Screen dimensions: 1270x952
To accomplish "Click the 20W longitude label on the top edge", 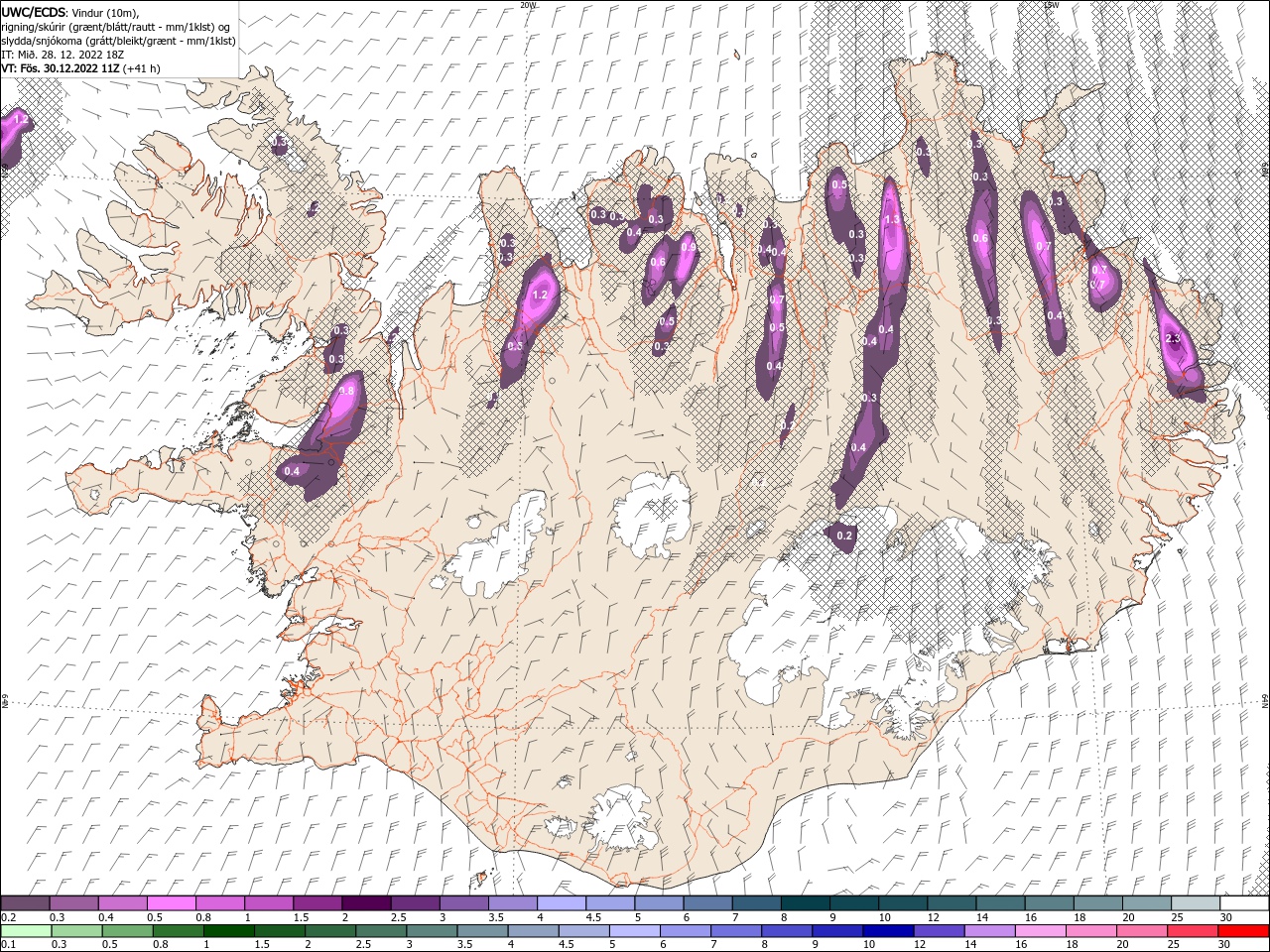I will [528, 5].
